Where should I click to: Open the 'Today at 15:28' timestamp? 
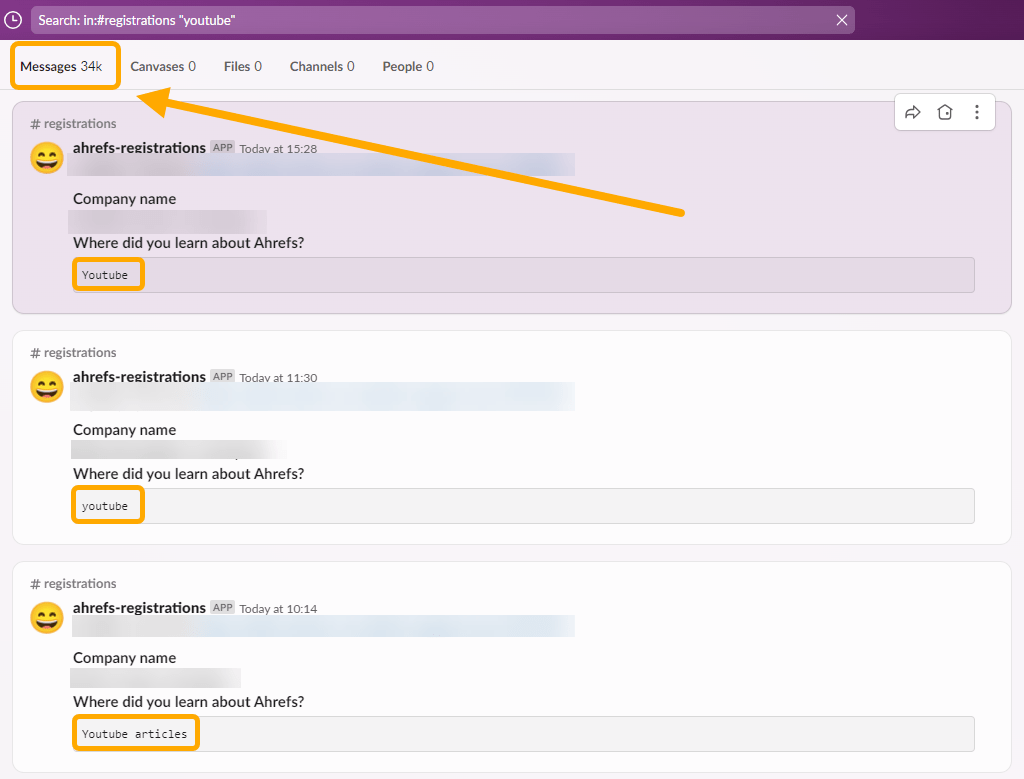[x=278, y=149]
